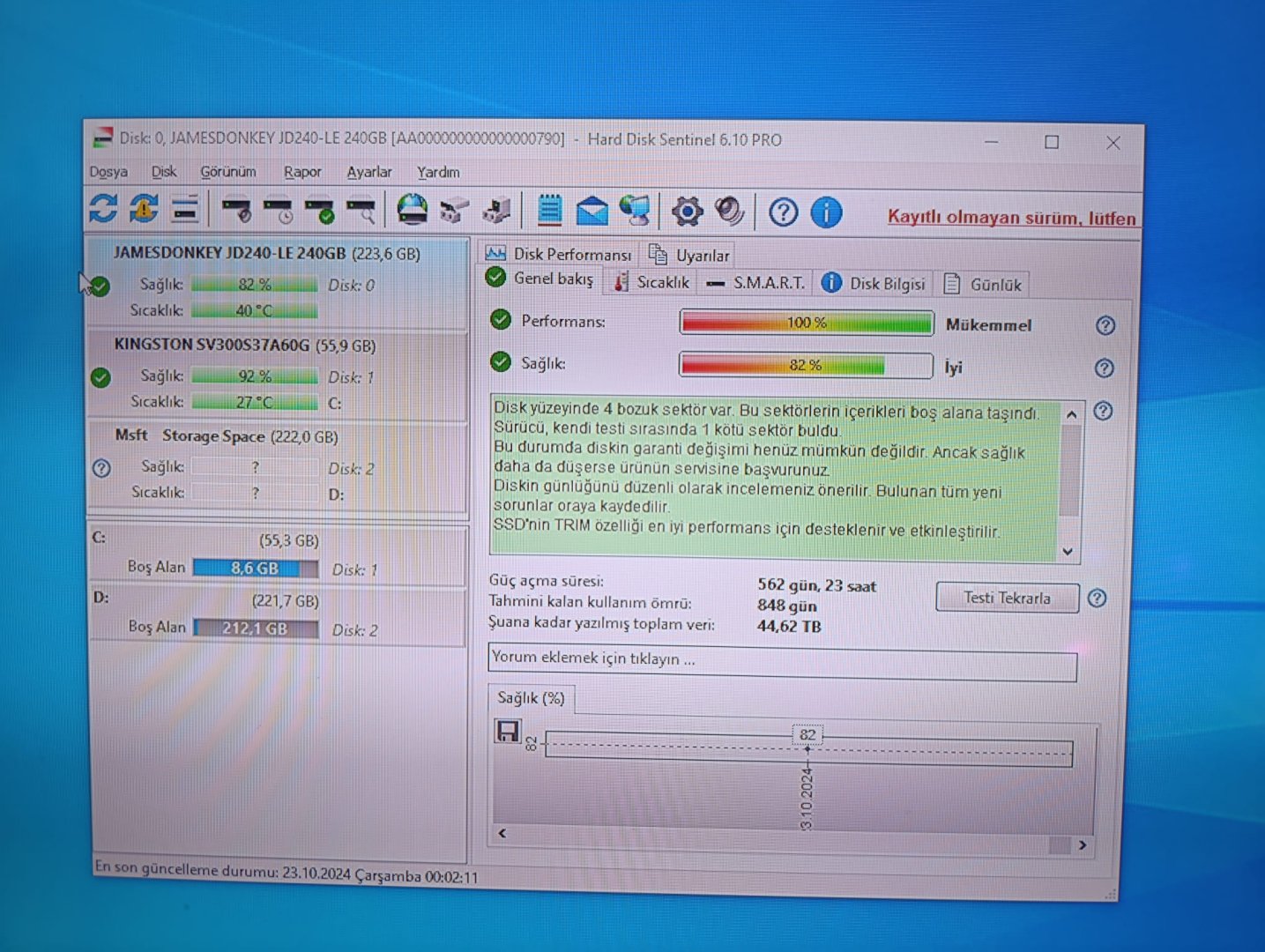Click the toolbar disk icon with magnifier
This screenshot has width=1265, height=952.
361,211
